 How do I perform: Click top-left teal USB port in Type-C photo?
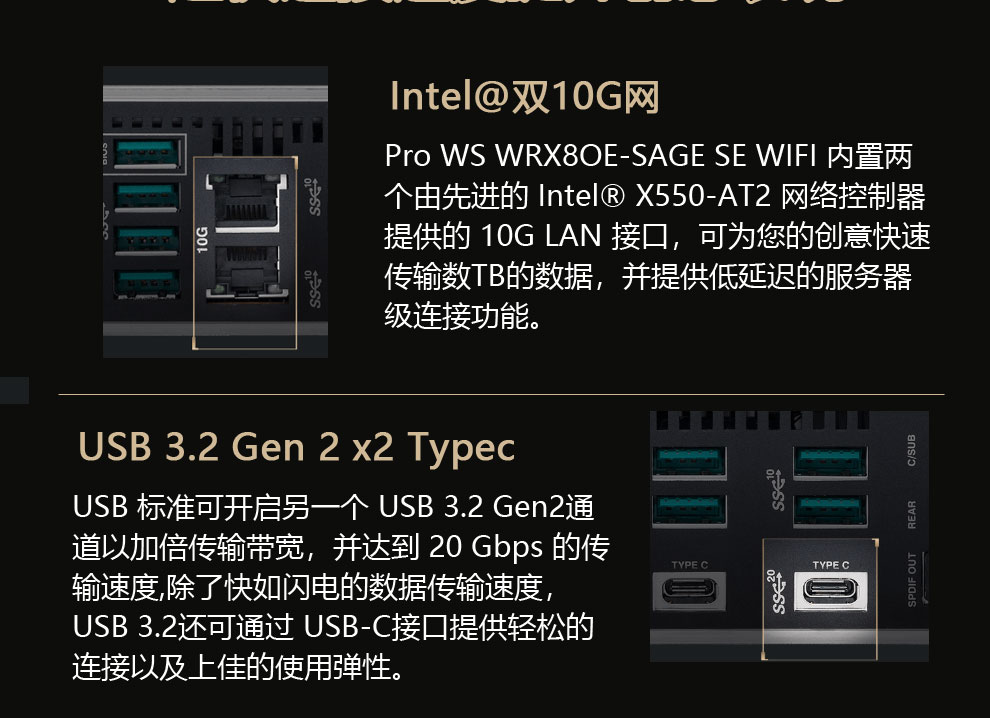[x=690, y=462]
